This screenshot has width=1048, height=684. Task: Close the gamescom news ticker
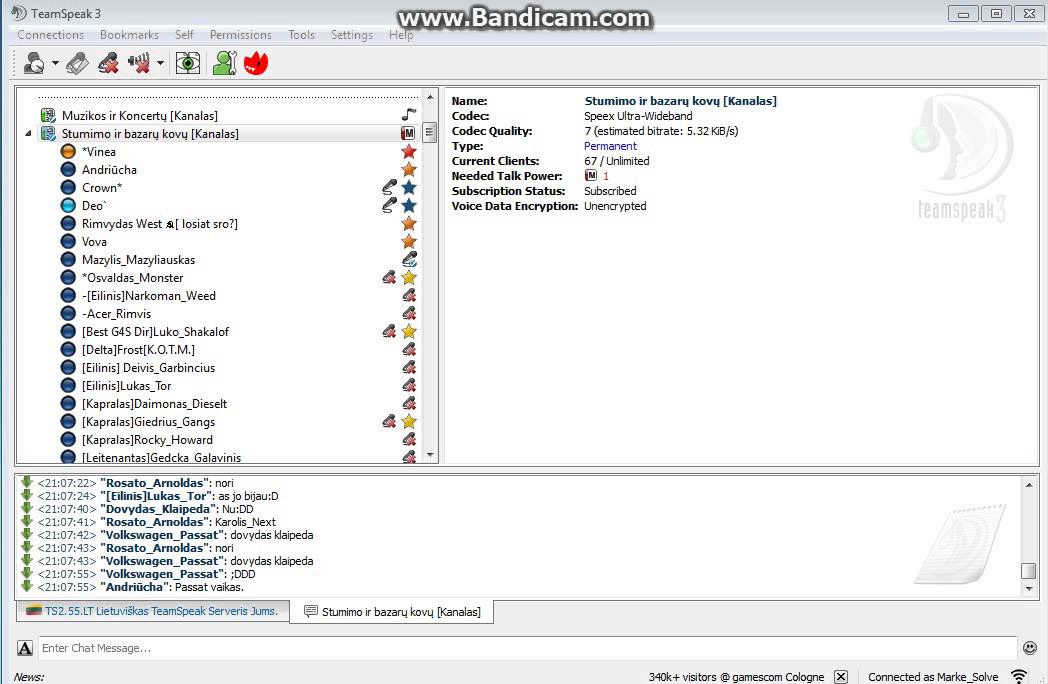[841, 677]
